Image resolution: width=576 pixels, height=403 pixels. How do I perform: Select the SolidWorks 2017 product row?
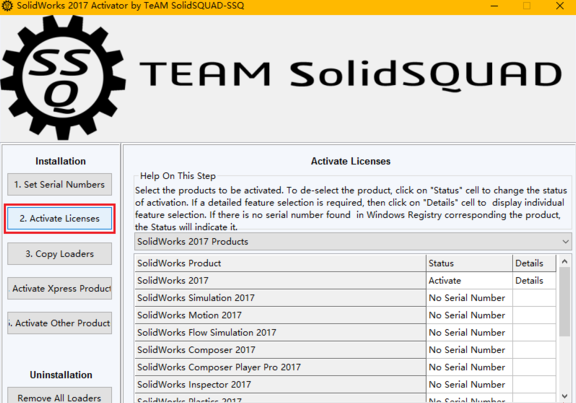pos(280,281)
